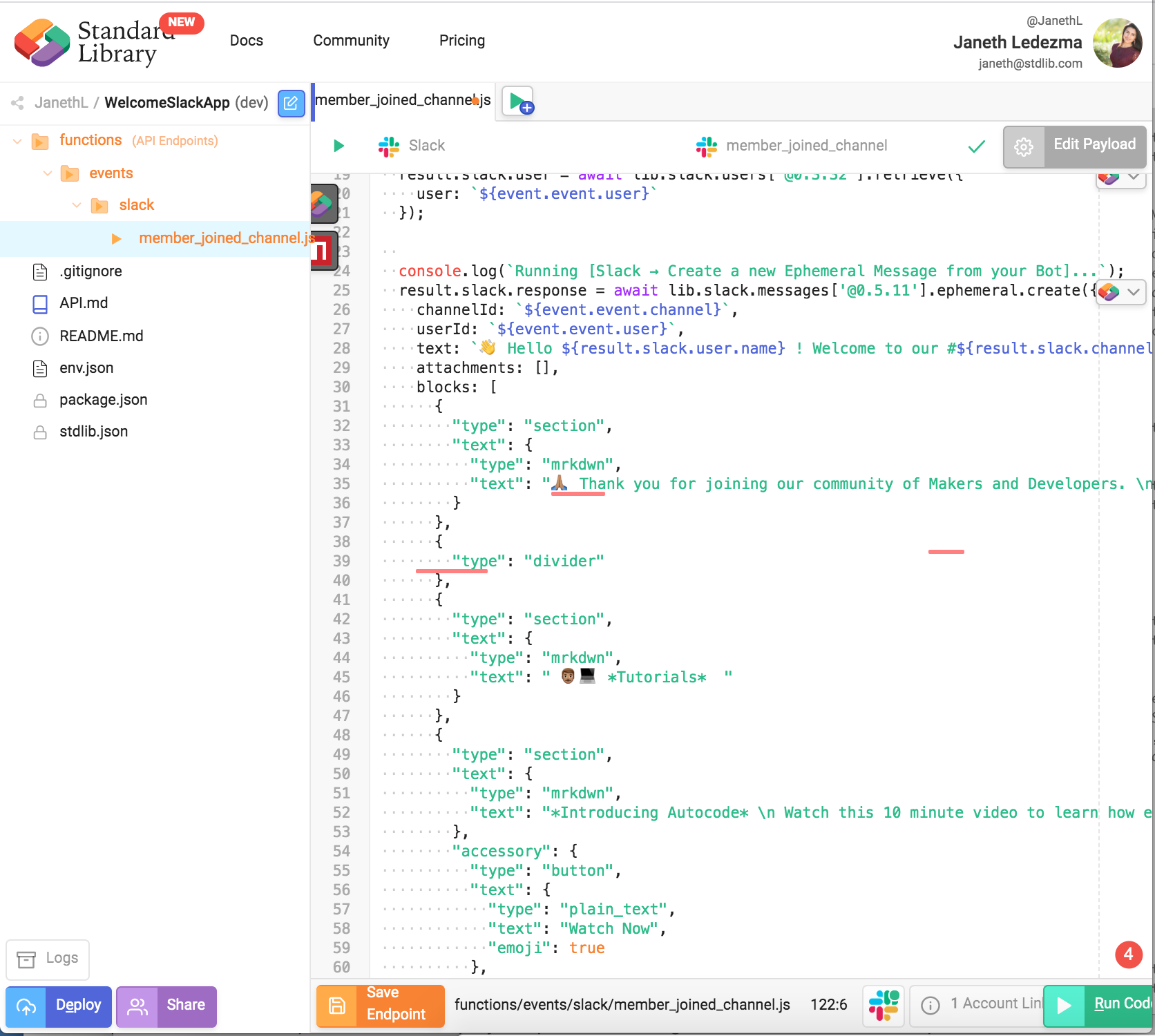Open the package.json file
This screenshot has width=1155, height=1036.
[x=104, y=401]
